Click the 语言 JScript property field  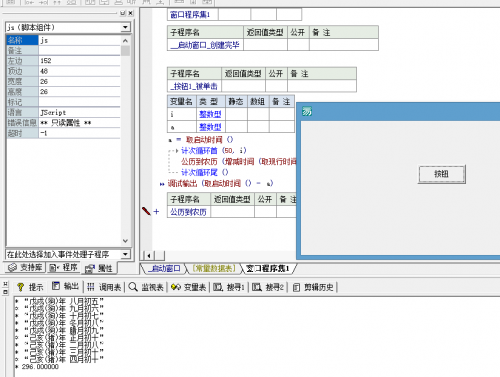tap(79, 112)
